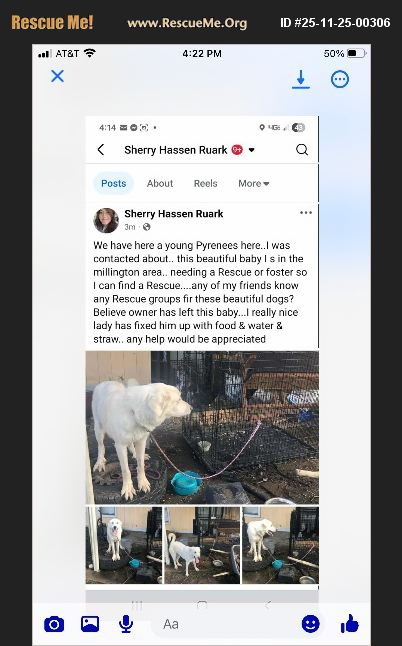Tap Sherry's profile picture avatar
The width and height of the screenshot is (402, 646).
coord(106,220)
